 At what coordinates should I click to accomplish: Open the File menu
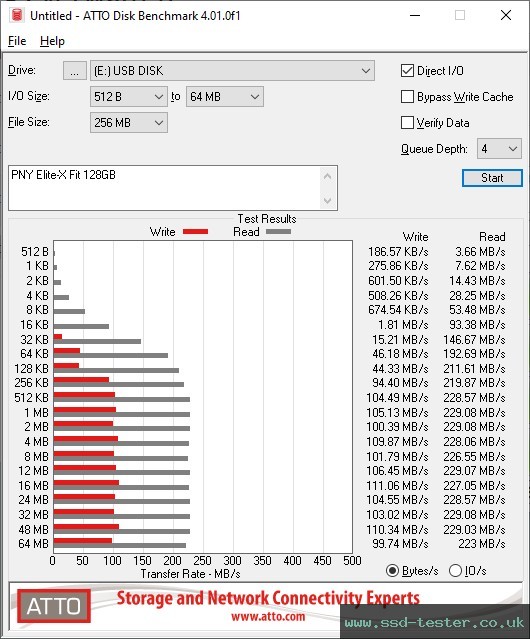click(x=17, y=41)
